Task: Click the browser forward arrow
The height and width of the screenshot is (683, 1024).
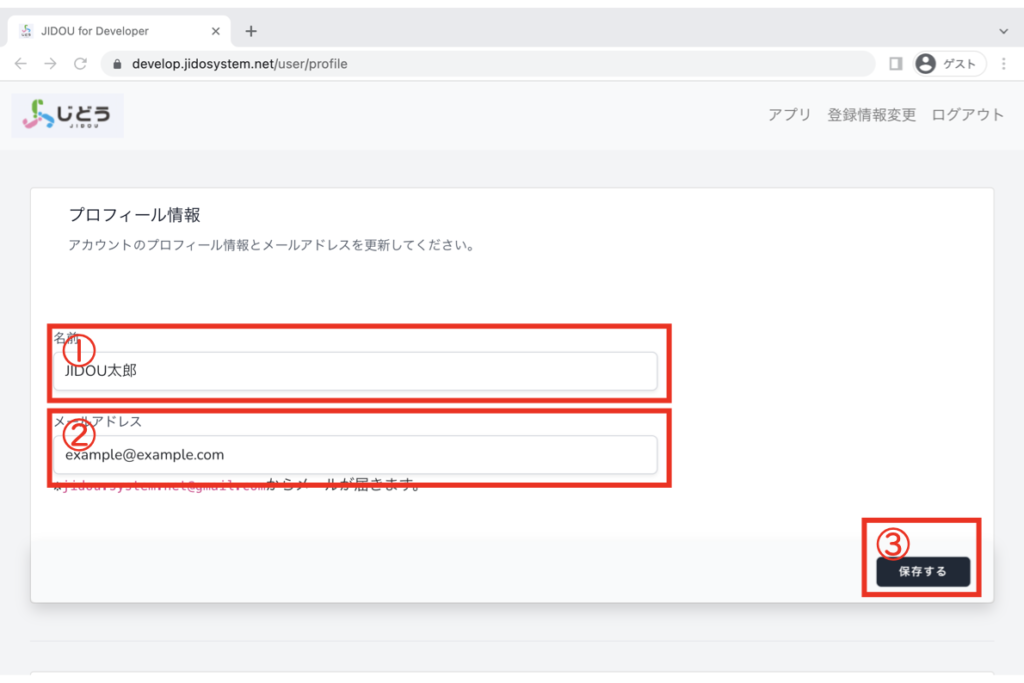Action: 50,64
